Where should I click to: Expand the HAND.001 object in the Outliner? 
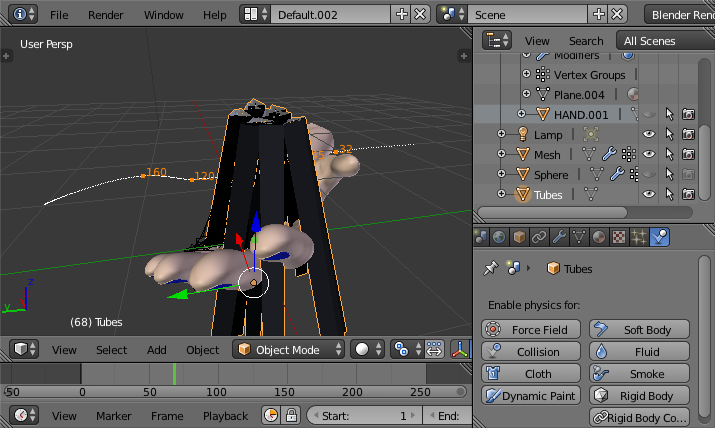pyautogui.click(x=521, y=113)
